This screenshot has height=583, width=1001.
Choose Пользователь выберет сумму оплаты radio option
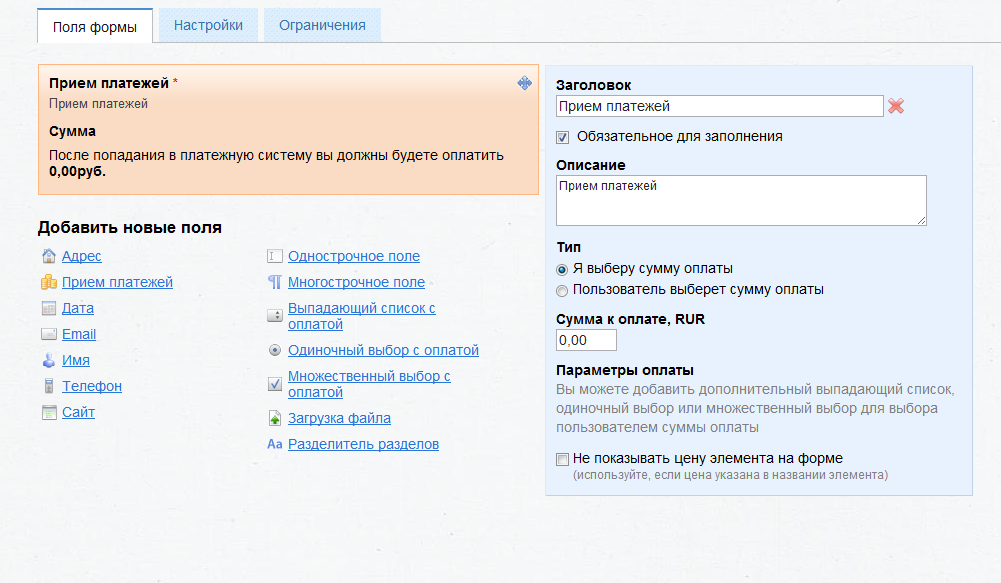coord(563,290)
